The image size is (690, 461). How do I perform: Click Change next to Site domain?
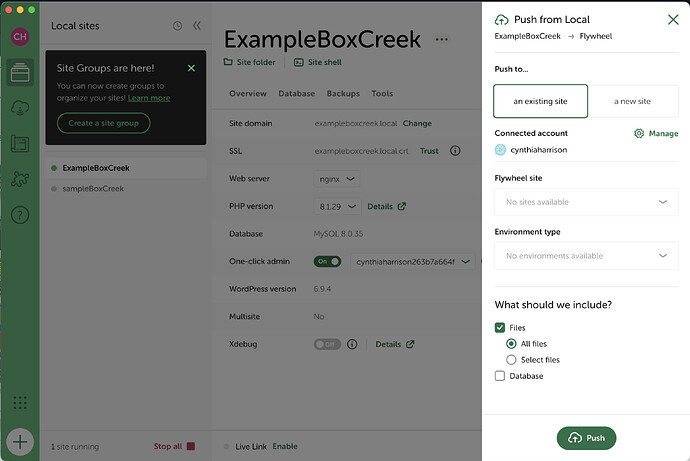coord(417,124)
